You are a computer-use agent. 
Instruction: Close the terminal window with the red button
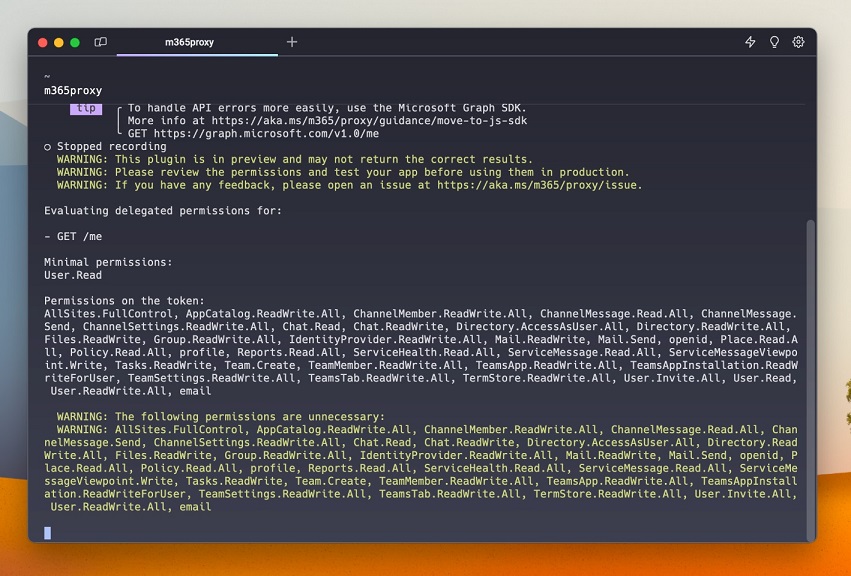click(43, 42)
